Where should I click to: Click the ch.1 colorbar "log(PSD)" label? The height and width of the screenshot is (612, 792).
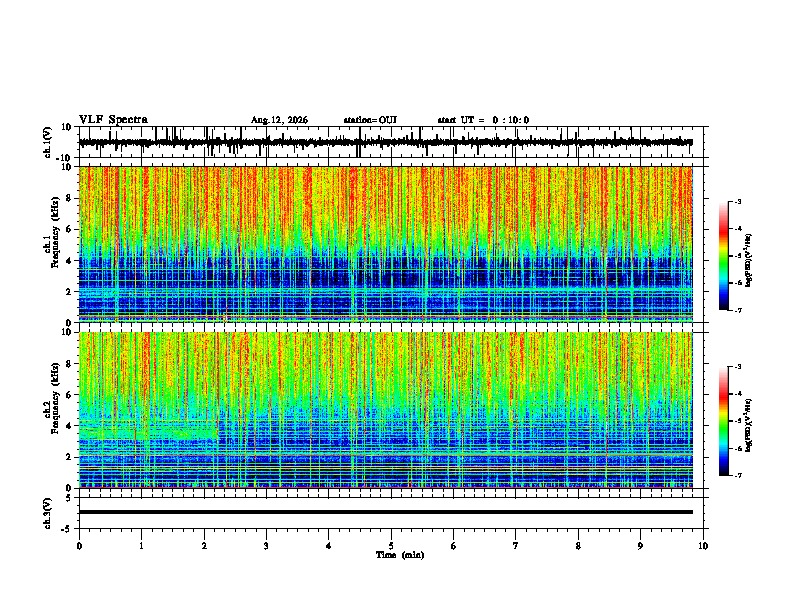749,261
